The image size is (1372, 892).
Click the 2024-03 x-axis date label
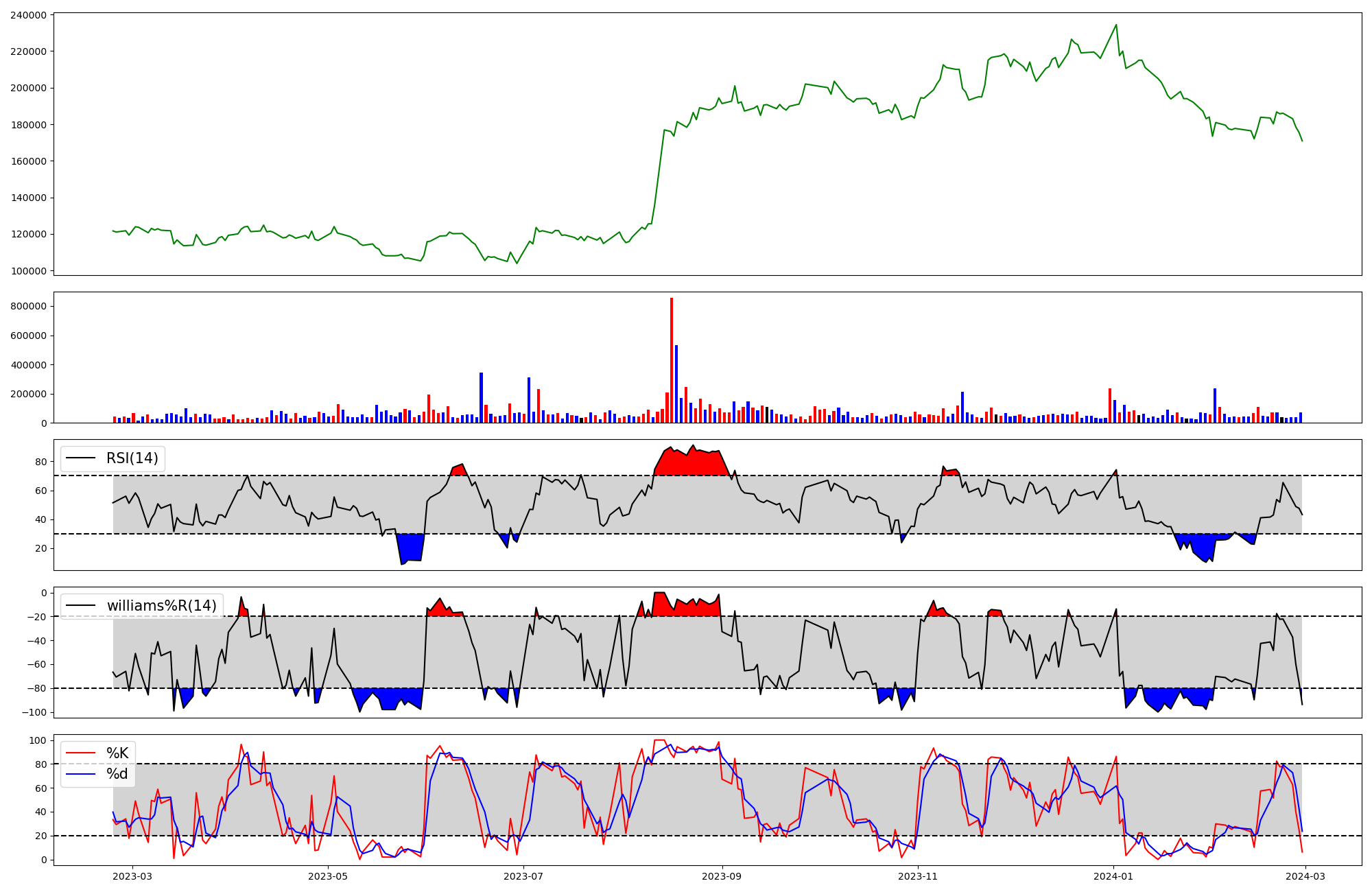[1306, 876]
